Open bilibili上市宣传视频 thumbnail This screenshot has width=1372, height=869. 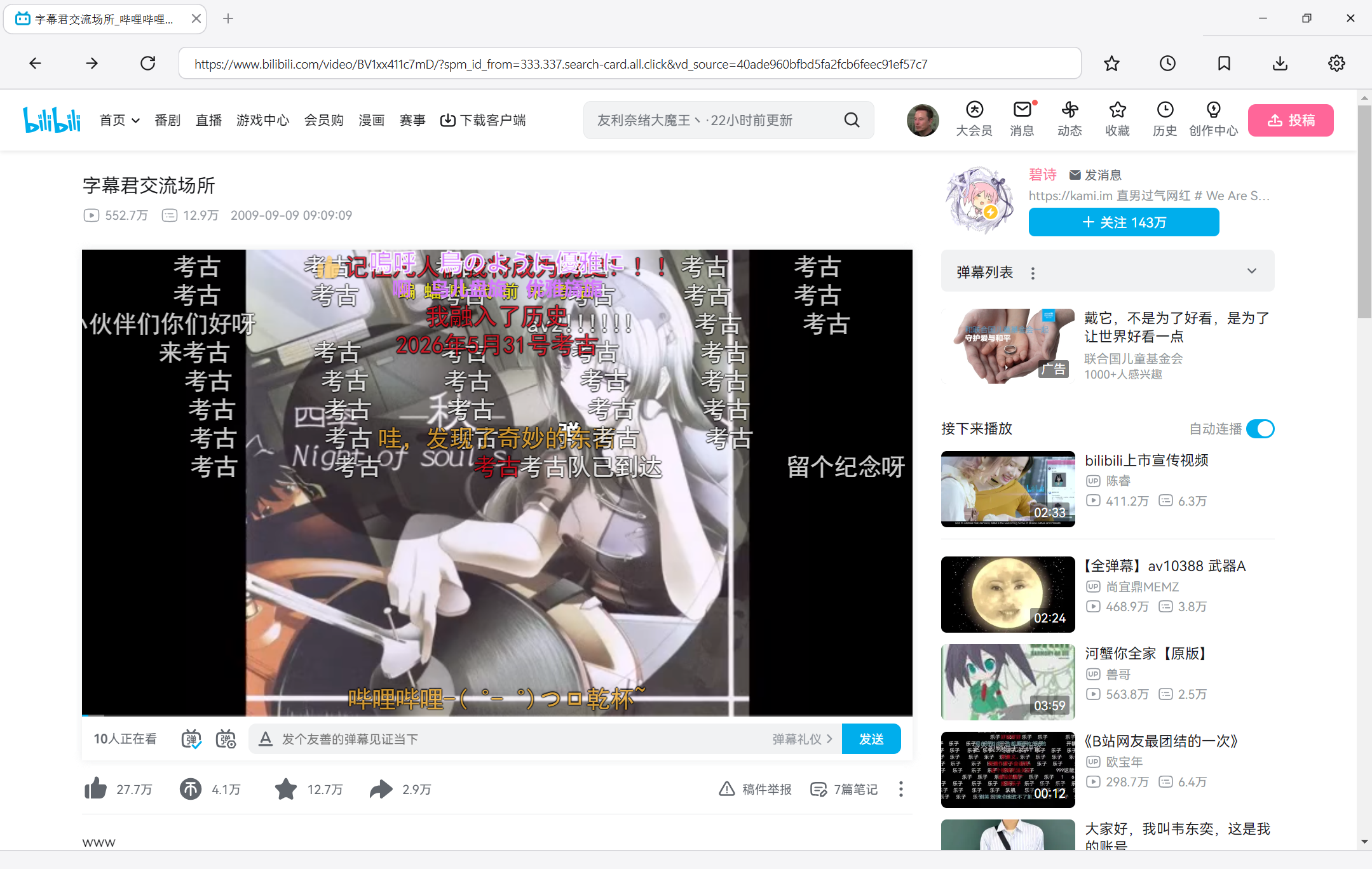click(1008, 489)
